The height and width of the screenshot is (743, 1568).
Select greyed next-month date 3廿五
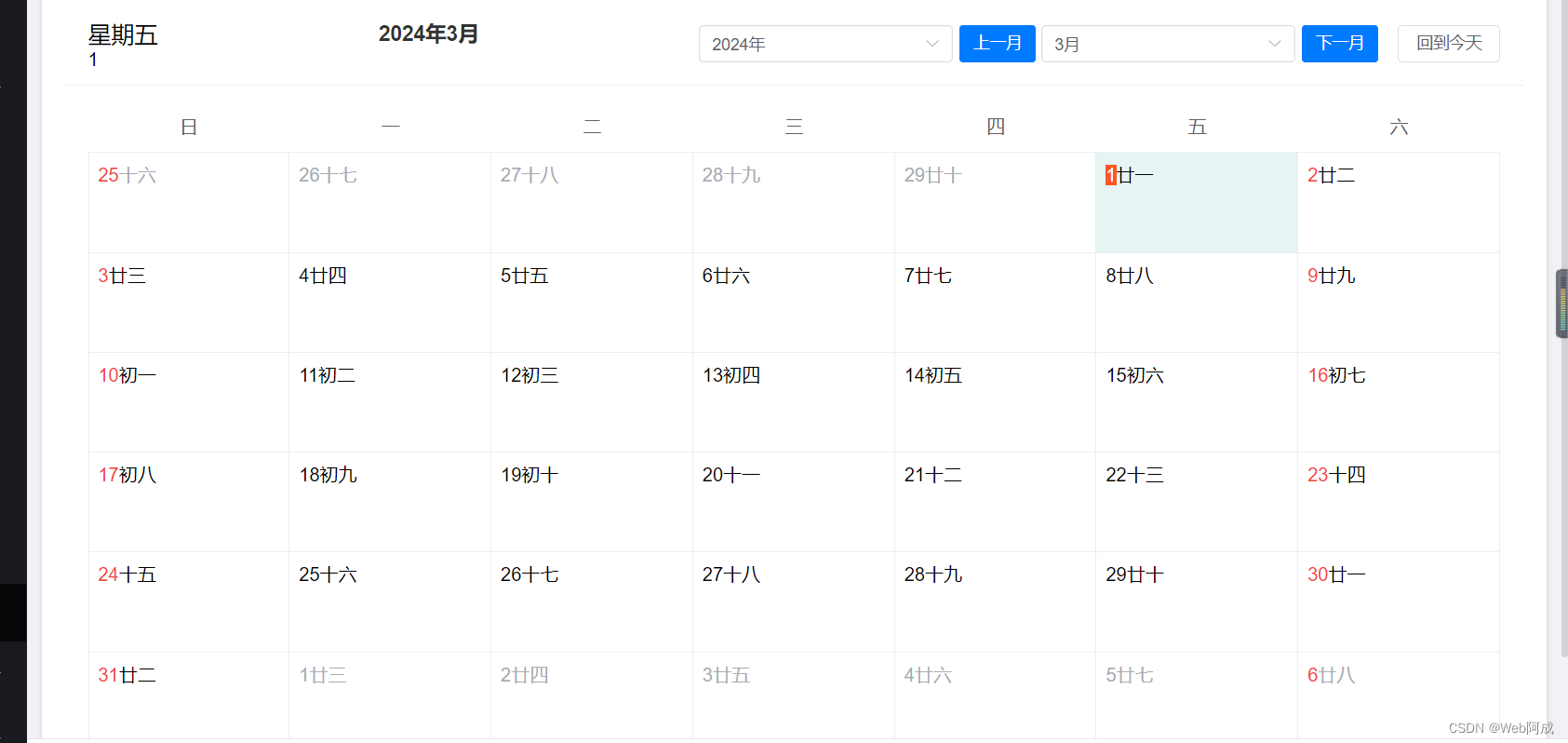(794, 696)
